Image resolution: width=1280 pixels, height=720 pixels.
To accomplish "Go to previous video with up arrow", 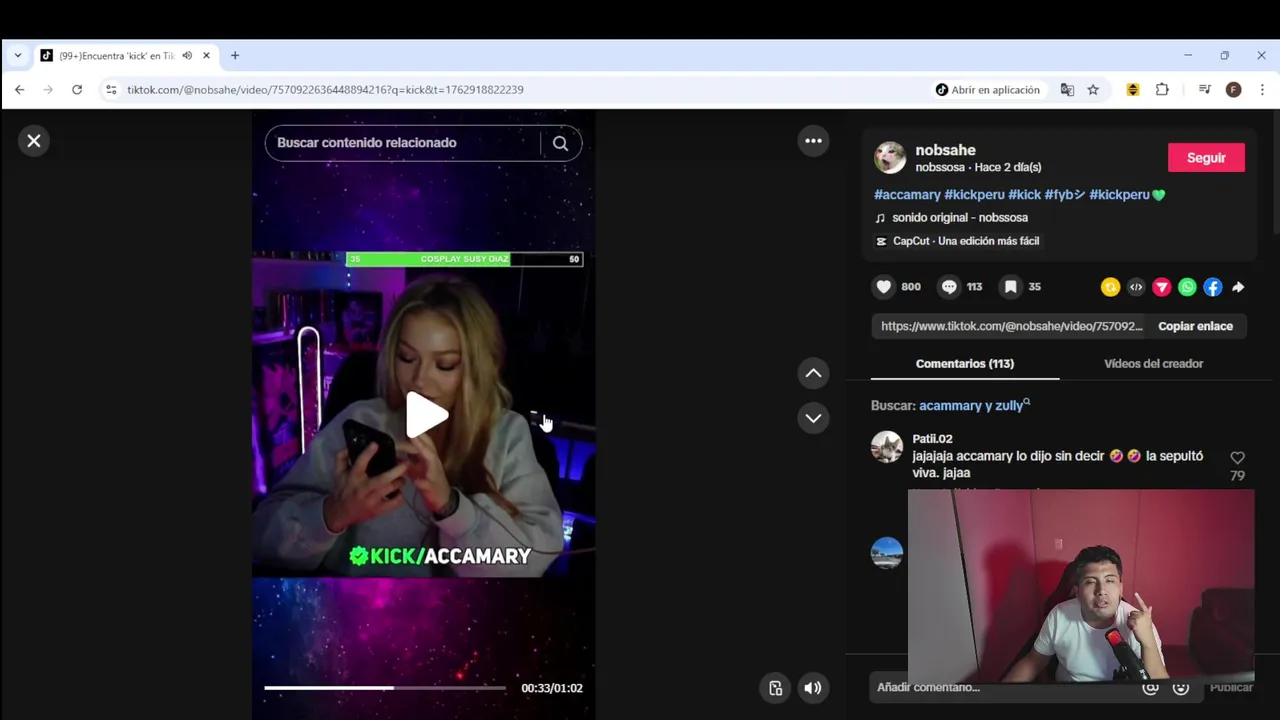I will [813, 373].
